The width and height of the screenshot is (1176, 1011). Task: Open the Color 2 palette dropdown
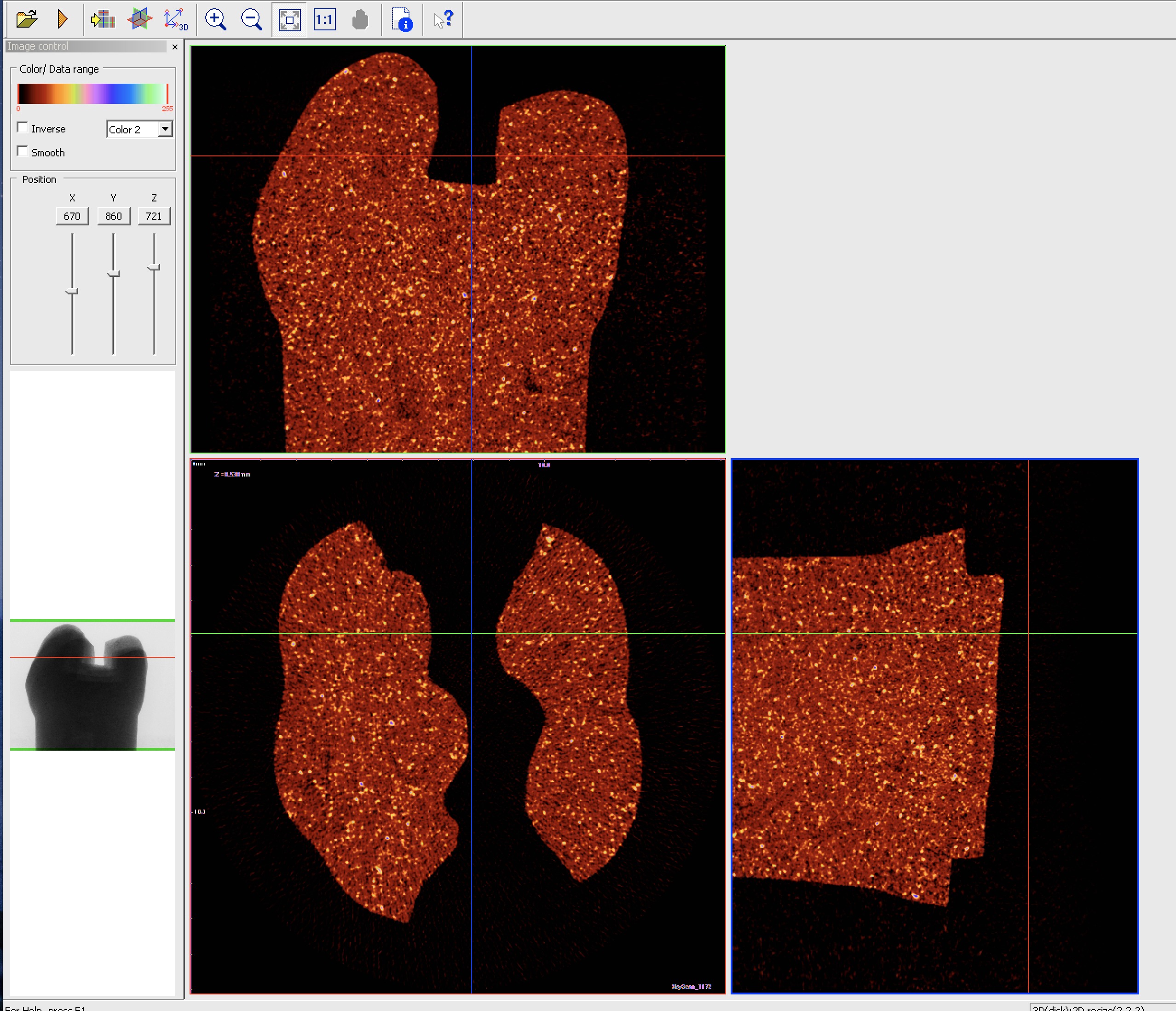click(x=165, y=129)
